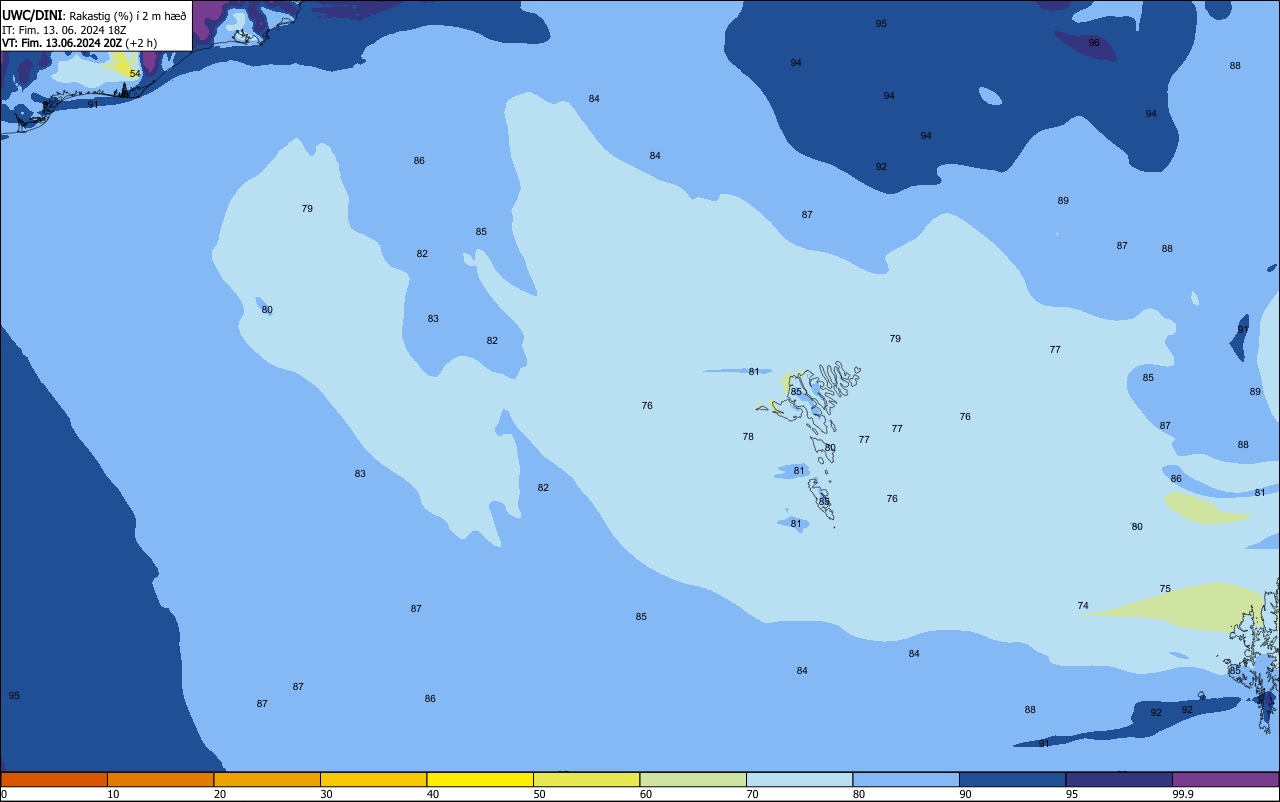The height and width of the screenshot is (802, 1280).
Task: Pick the 60–70 pale green legend segment
Action: [x=693, y=779]
